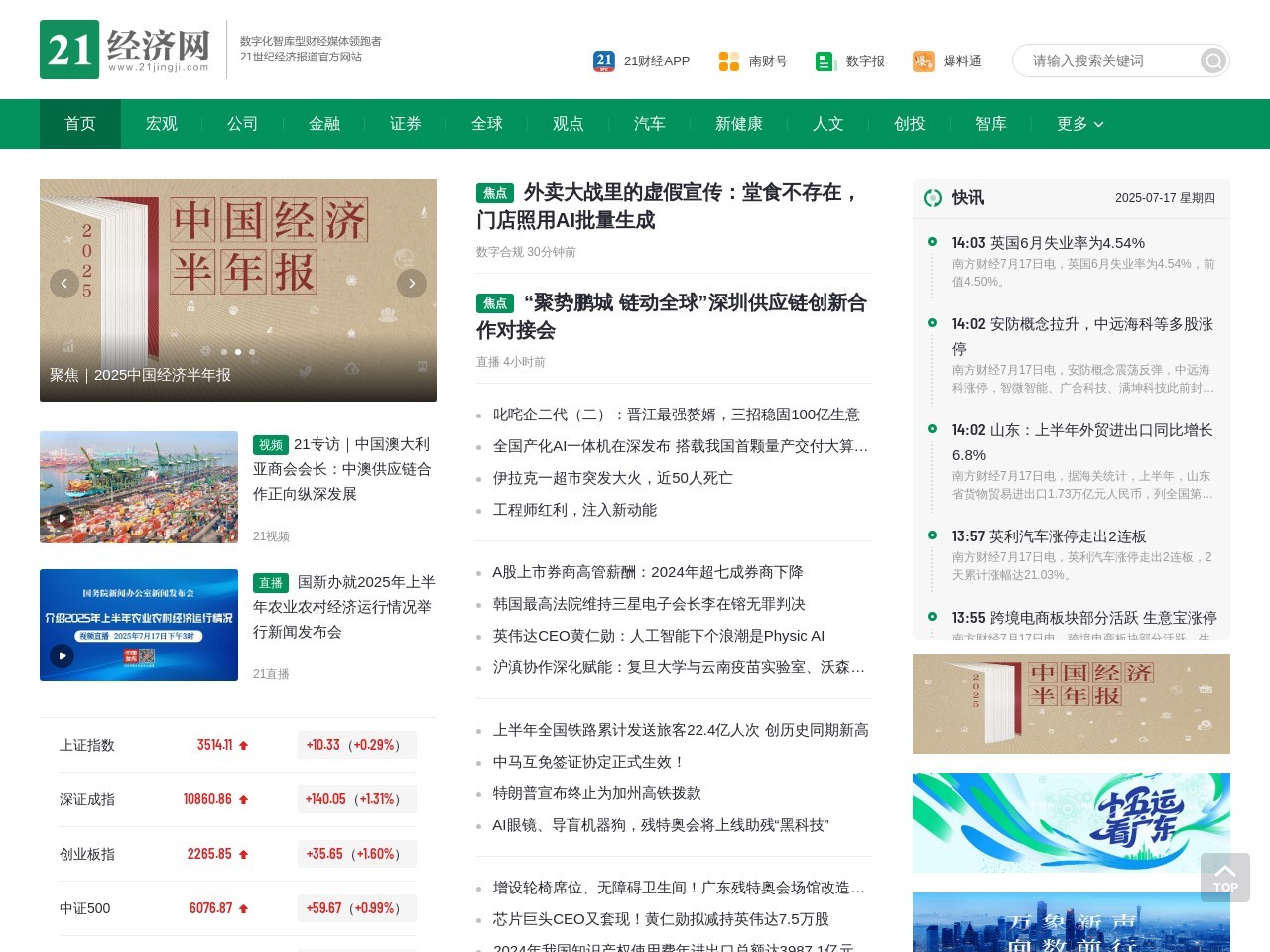
Task: Click the carousel previous arrow
Action: [64, 284]
